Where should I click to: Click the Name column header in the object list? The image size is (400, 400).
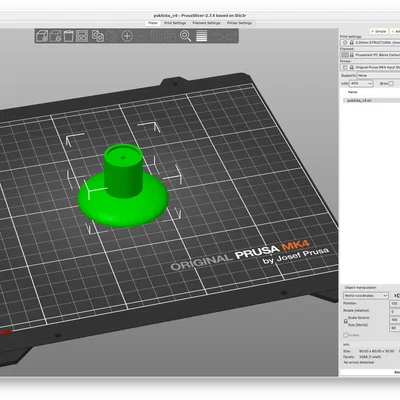pos(352,92)
